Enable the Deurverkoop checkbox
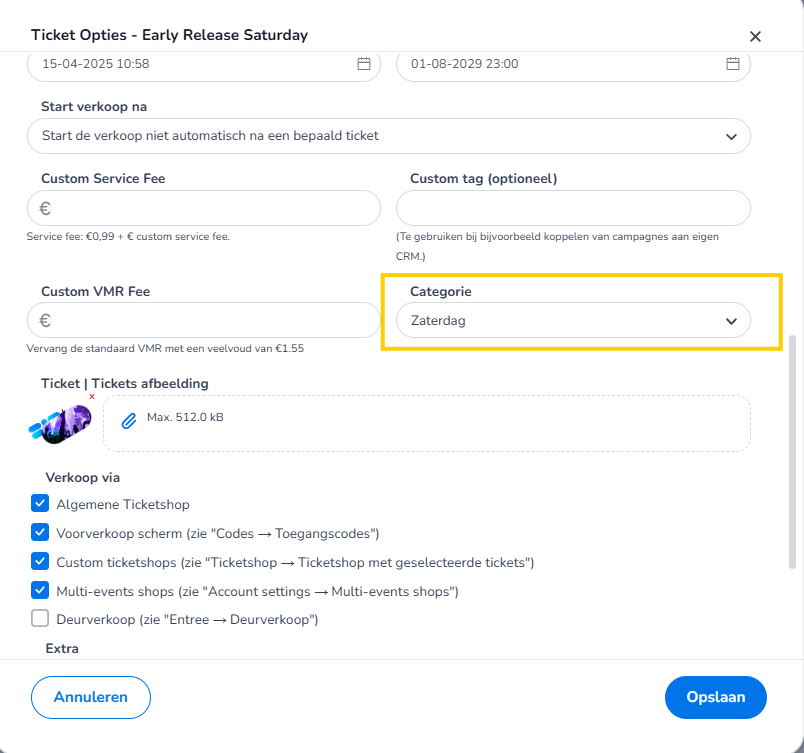The height and width of the screenshot is (753, 804). 40,619
